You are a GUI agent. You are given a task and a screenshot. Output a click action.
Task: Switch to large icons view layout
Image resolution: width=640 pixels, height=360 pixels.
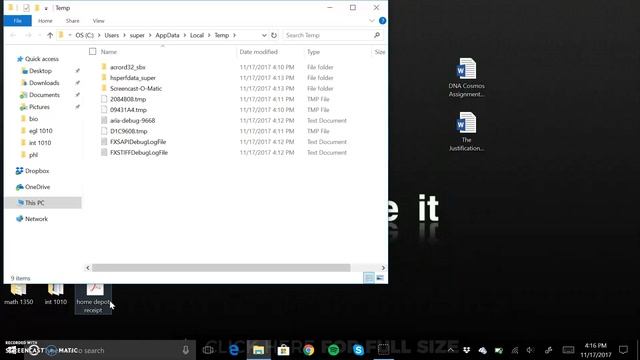click(x=380, y=278)
